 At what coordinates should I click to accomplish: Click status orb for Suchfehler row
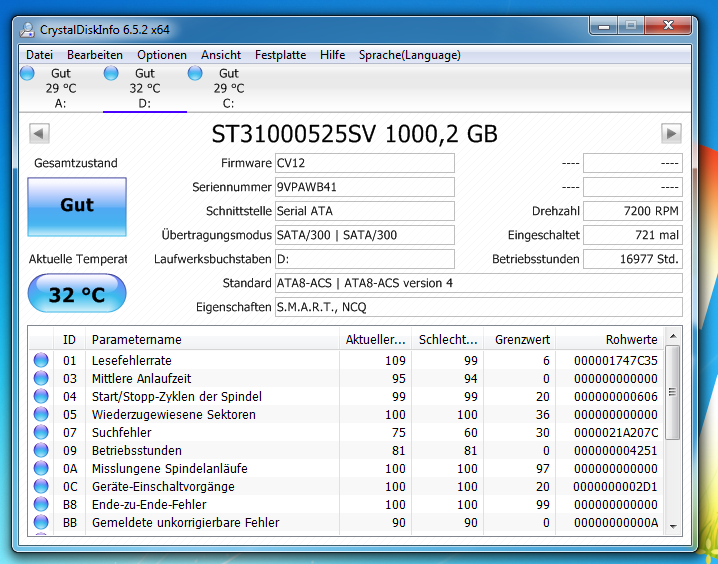pyautogui.click(x=41, y=432)
